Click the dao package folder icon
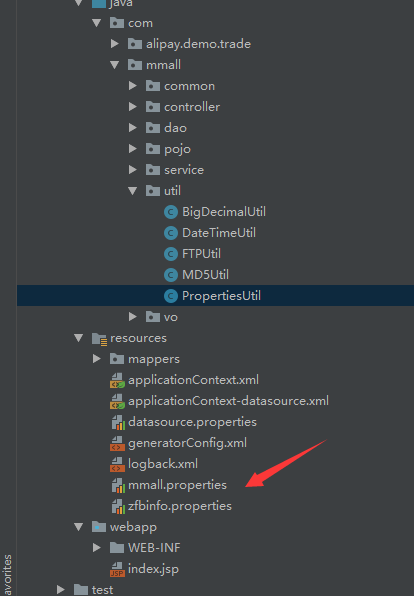The width and height of the screenshot is (414, 596). click(152, 128)
